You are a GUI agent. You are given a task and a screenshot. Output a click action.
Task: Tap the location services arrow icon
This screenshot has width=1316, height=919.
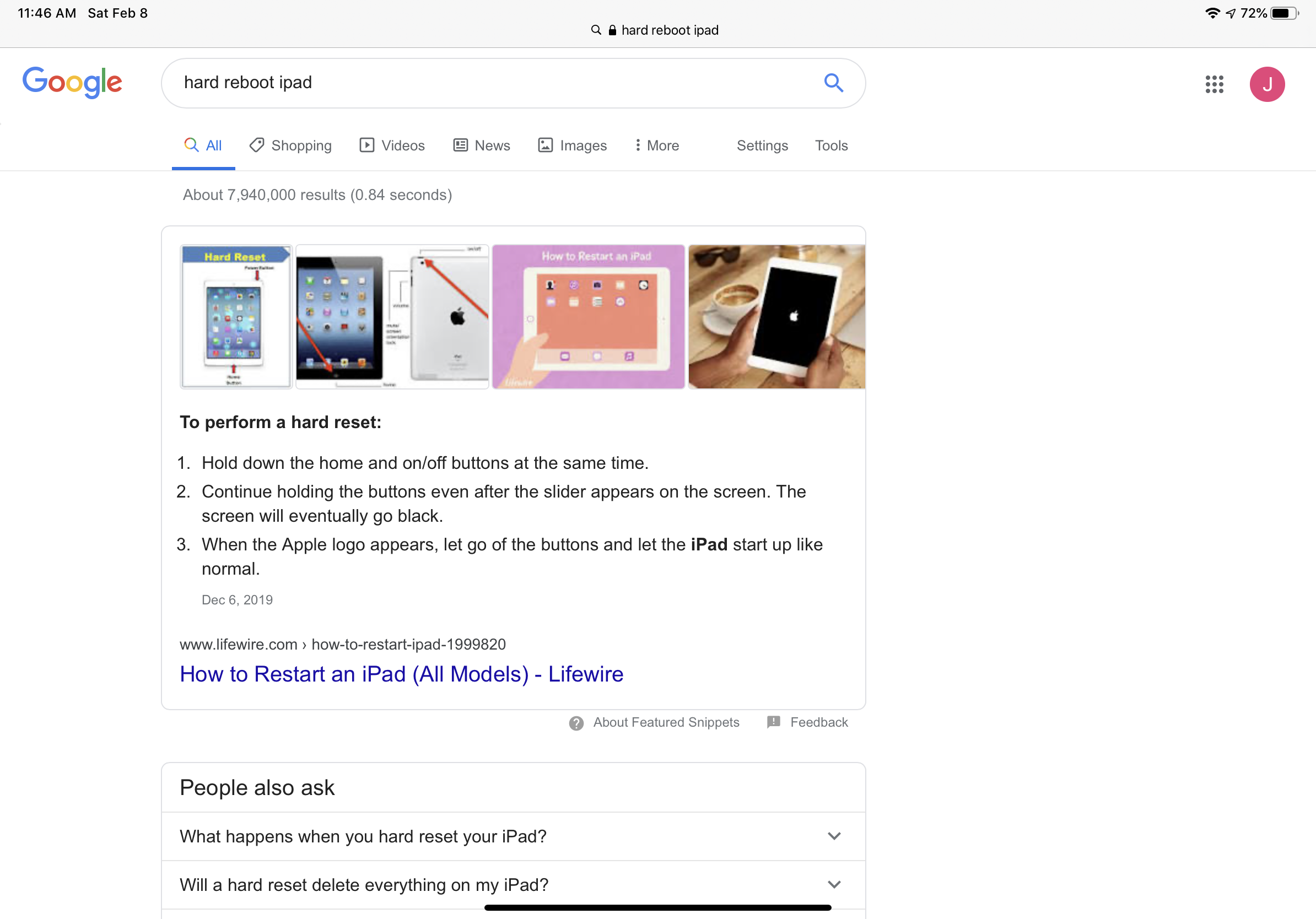click(1230, 13)
